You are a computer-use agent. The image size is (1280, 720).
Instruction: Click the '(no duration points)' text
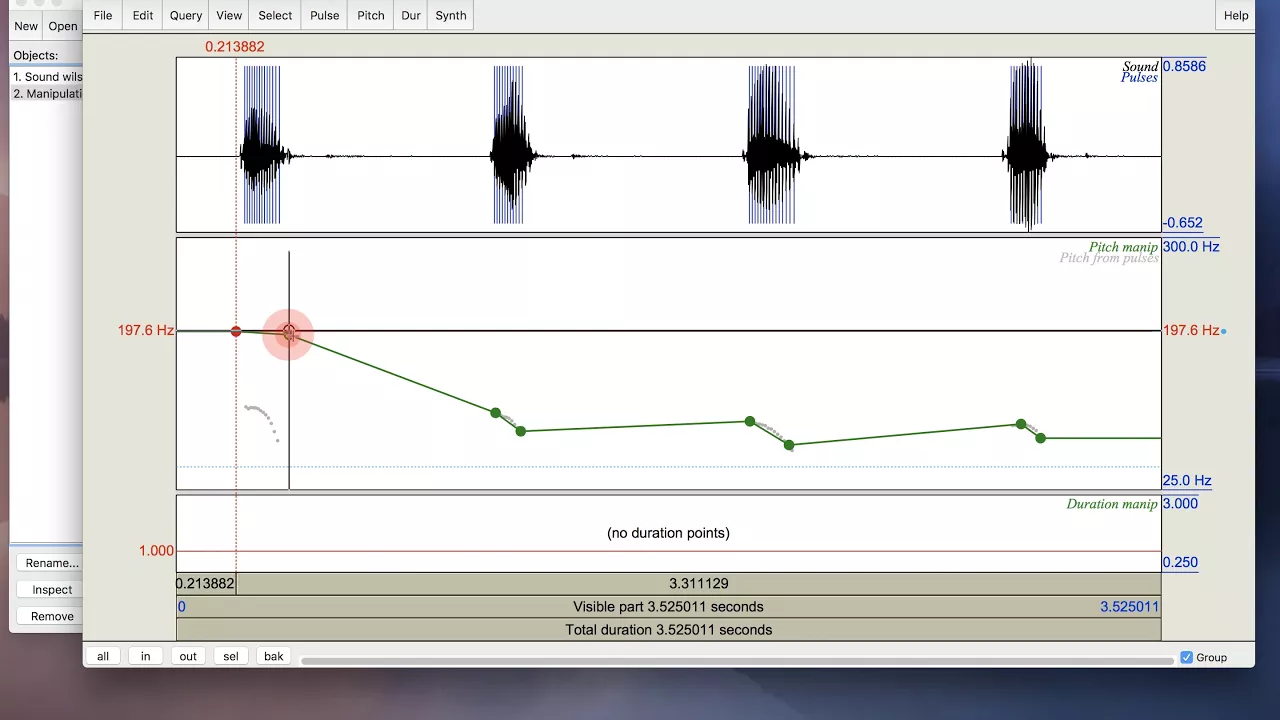click(668, 533)
